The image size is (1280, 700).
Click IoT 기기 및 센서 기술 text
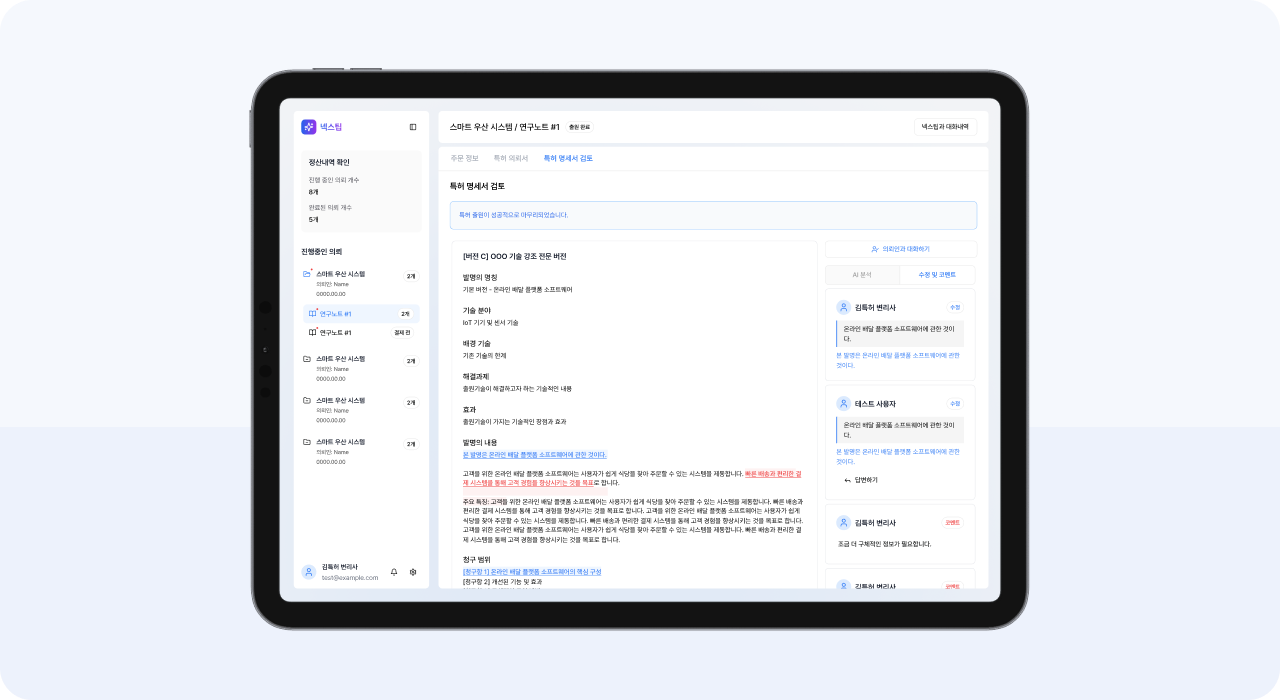(x=490, y=323)
